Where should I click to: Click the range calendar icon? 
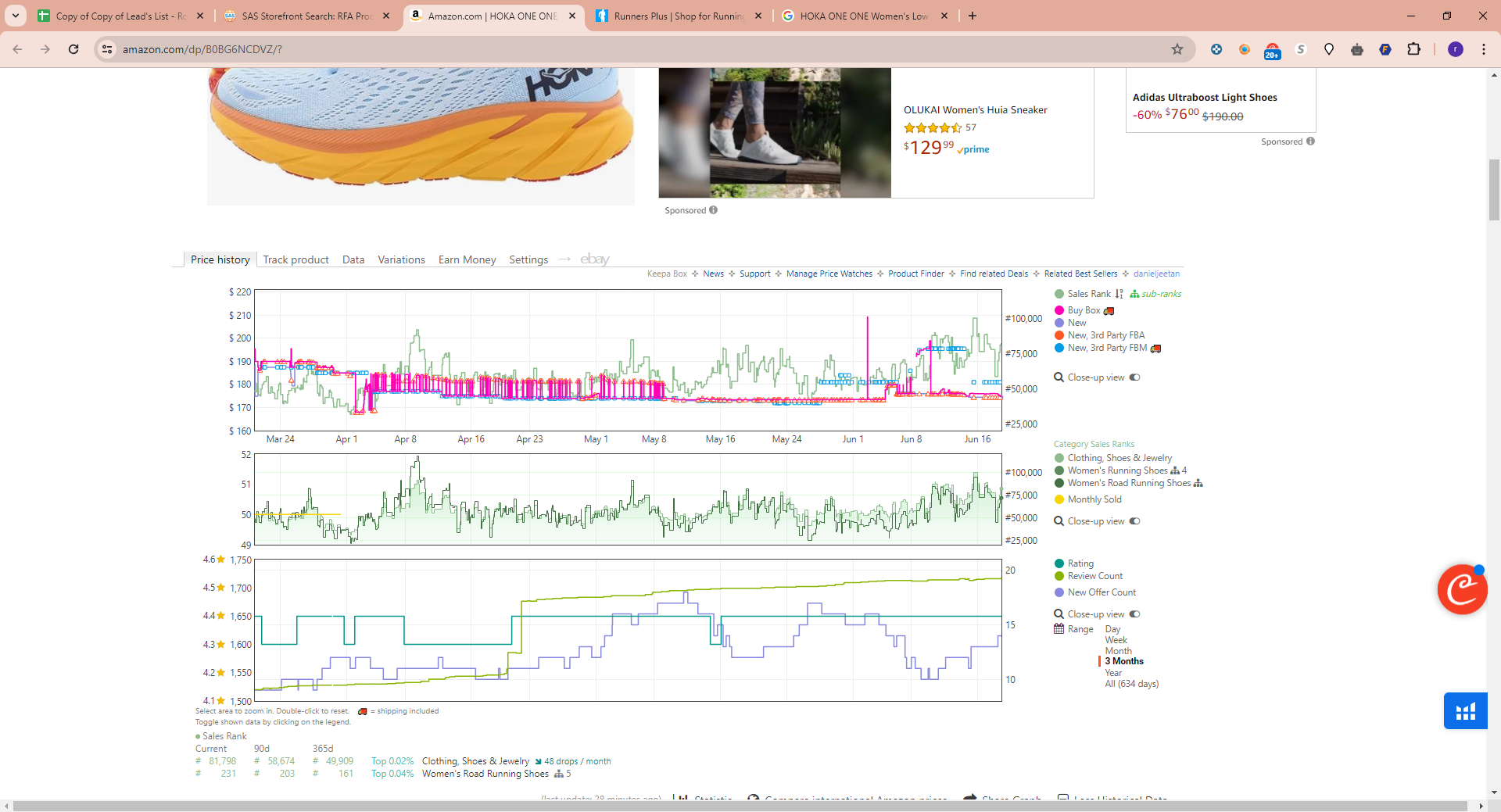click(x=1059, y=629)
